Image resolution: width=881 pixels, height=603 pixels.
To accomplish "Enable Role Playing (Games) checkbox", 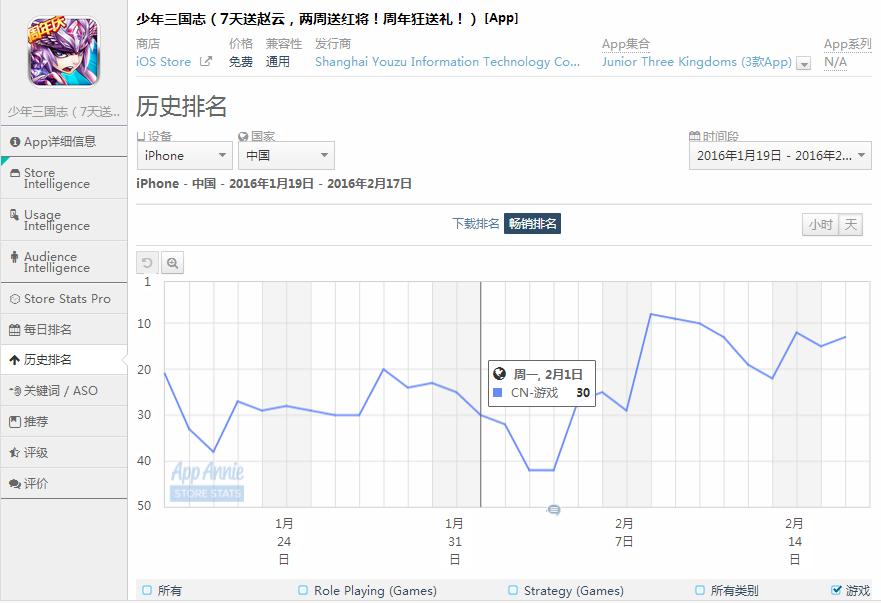I will (x=303, y=590).
